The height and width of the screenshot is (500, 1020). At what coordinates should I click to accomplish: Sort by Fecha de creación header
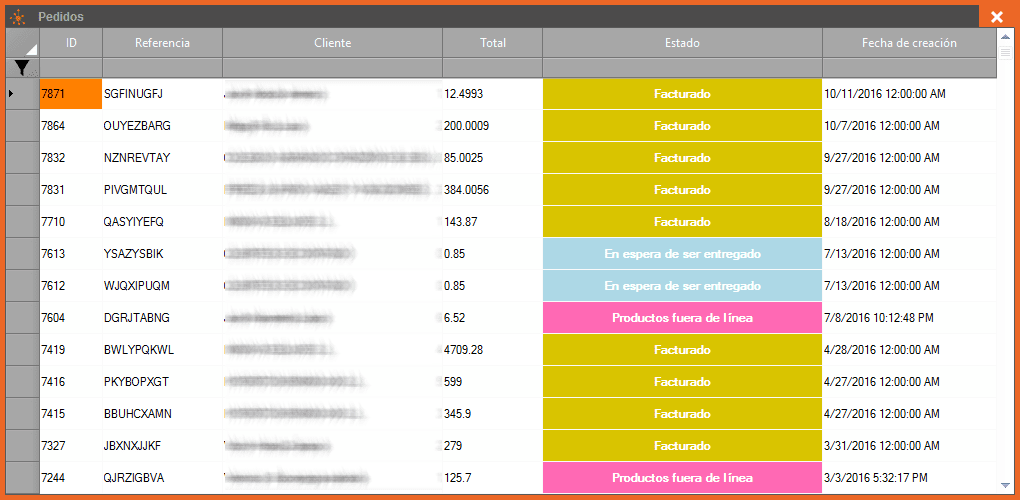click(x=908, y=43)
